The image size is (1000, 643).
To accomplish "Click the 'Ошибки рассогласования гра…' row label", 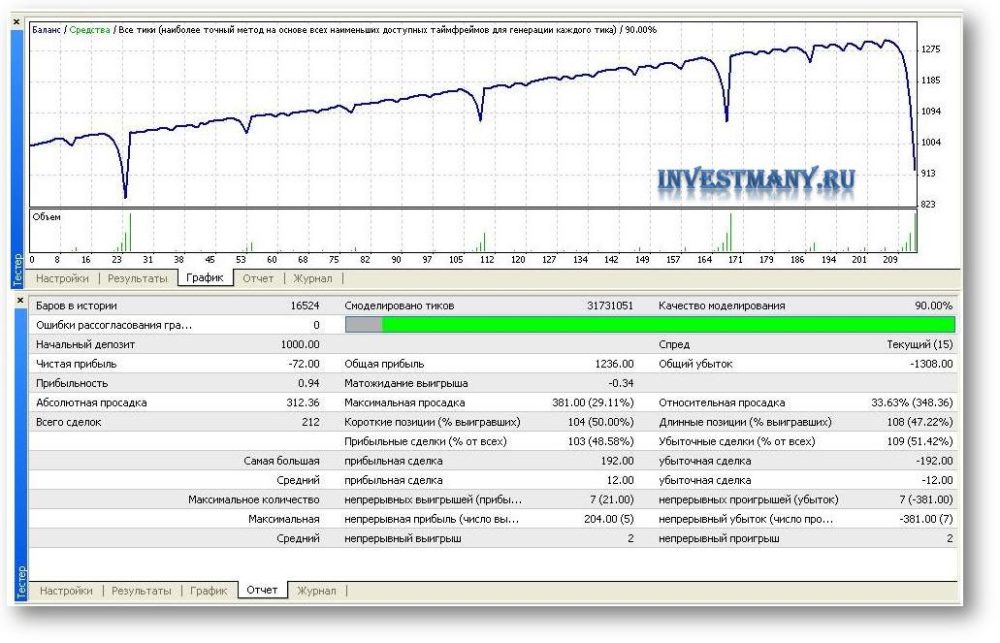I will click(x=114, y=325).
